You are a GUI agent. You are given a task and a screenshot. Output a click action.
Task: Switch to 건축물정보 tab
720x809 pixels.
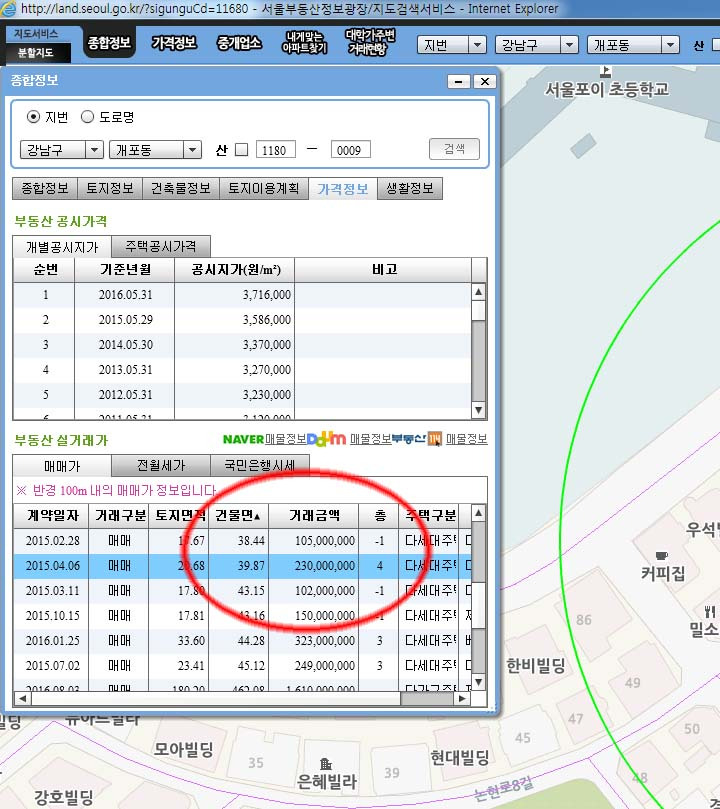(181, 188)
